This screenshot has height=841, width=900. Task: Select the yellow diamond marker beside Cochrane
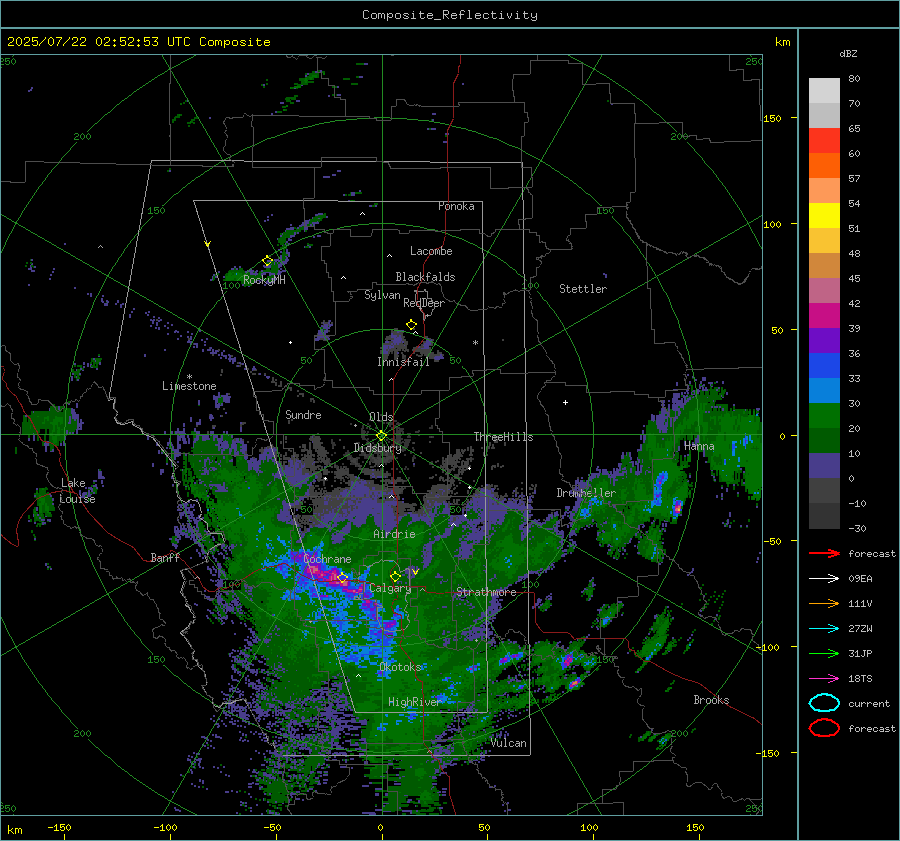coord(343,578)
